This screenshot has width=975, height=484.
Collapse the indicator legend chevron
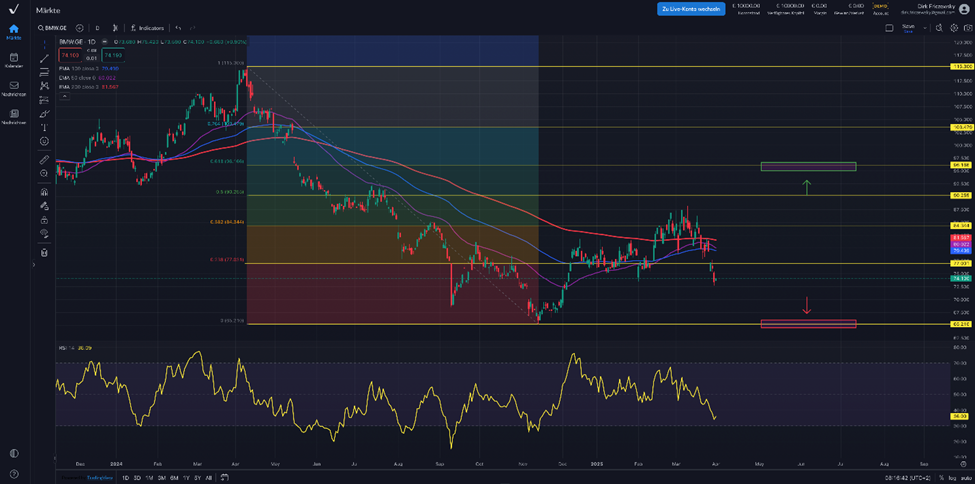click(x=63, y=96)
